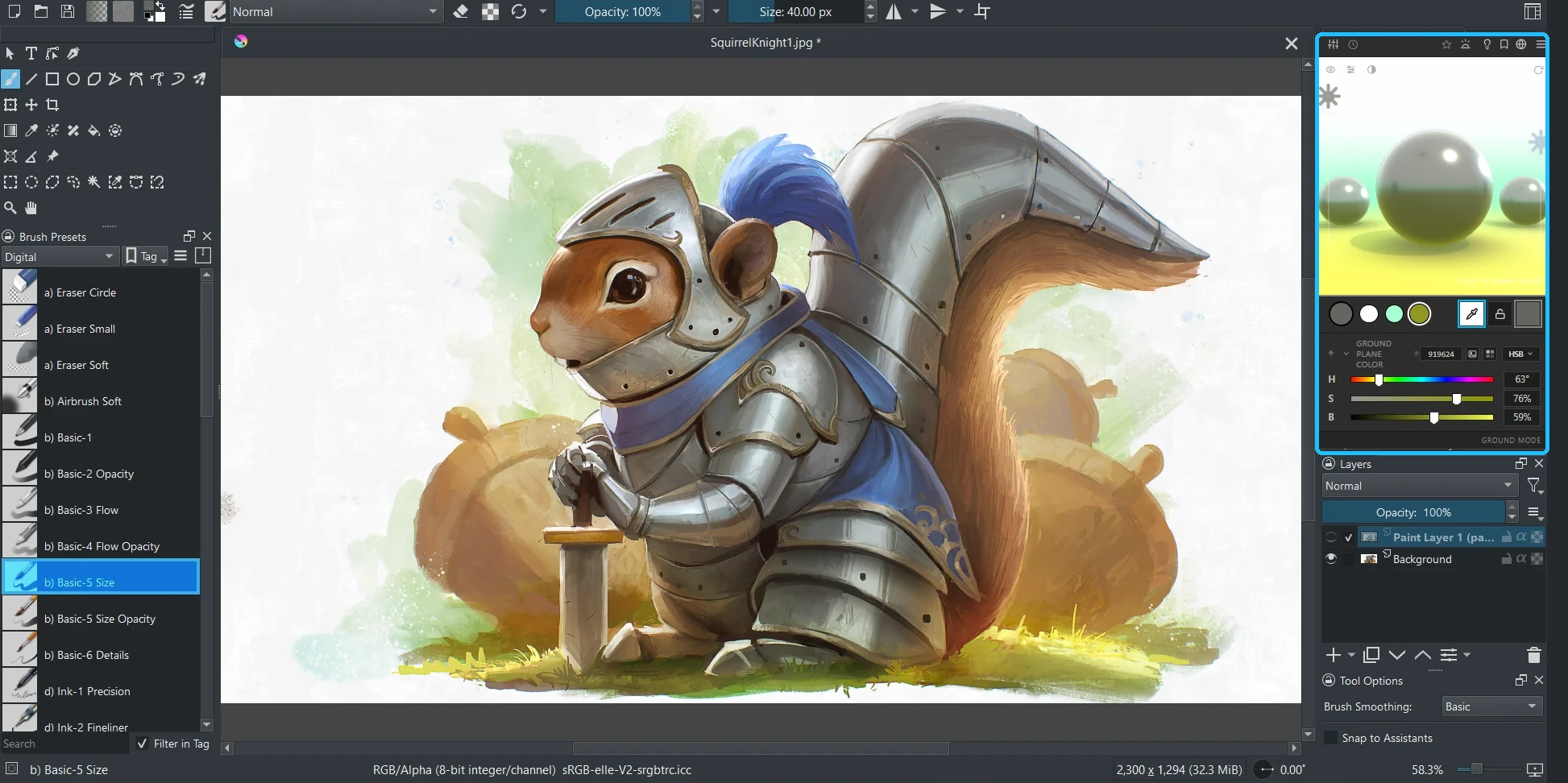
Task: Select the Measure angle tool
Action: [31, 156]
